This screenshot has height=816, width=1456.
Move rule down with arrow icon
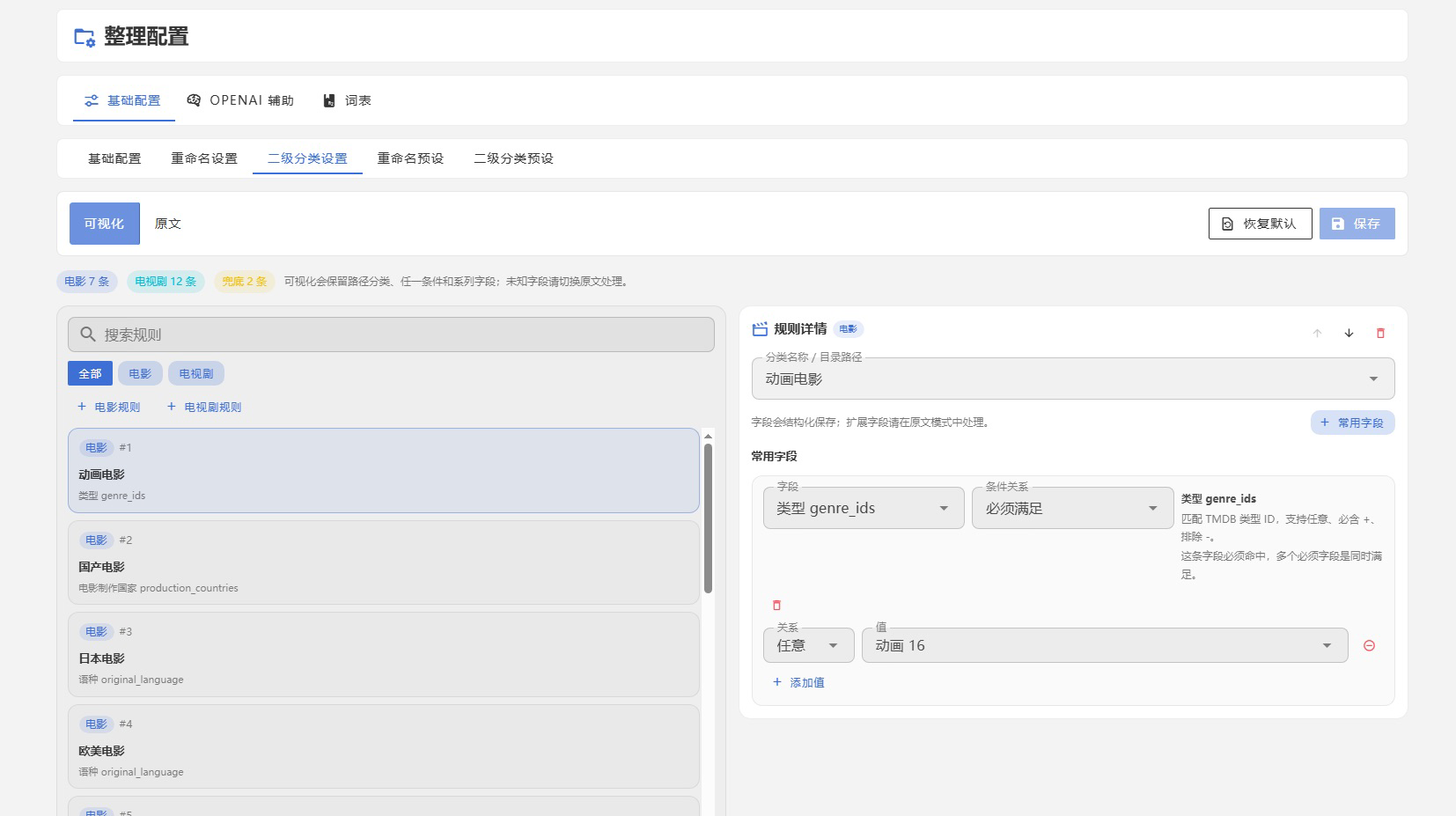click(1349, 333)
